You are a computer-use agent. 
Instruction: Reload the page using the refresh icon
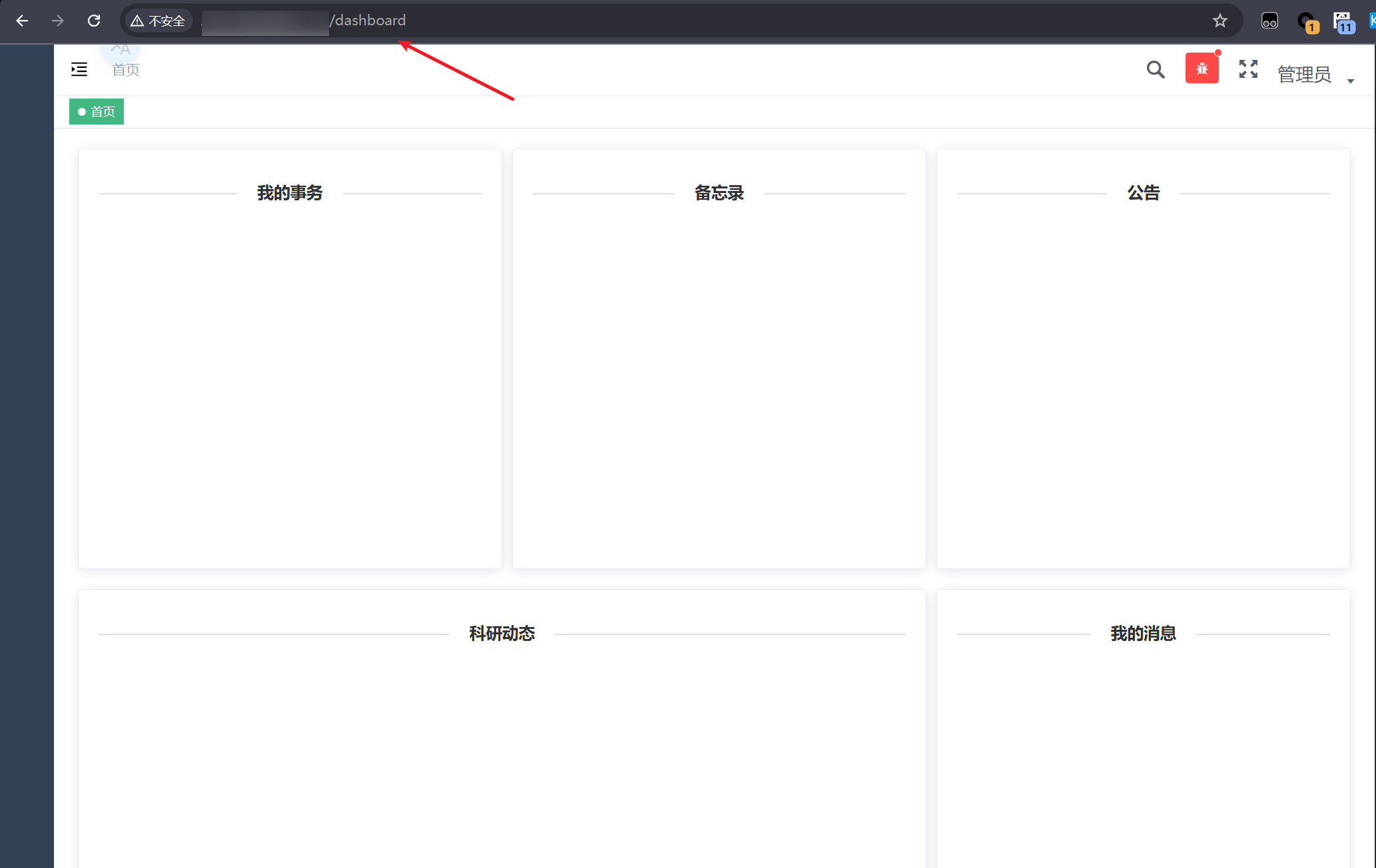tap(94, 21)
